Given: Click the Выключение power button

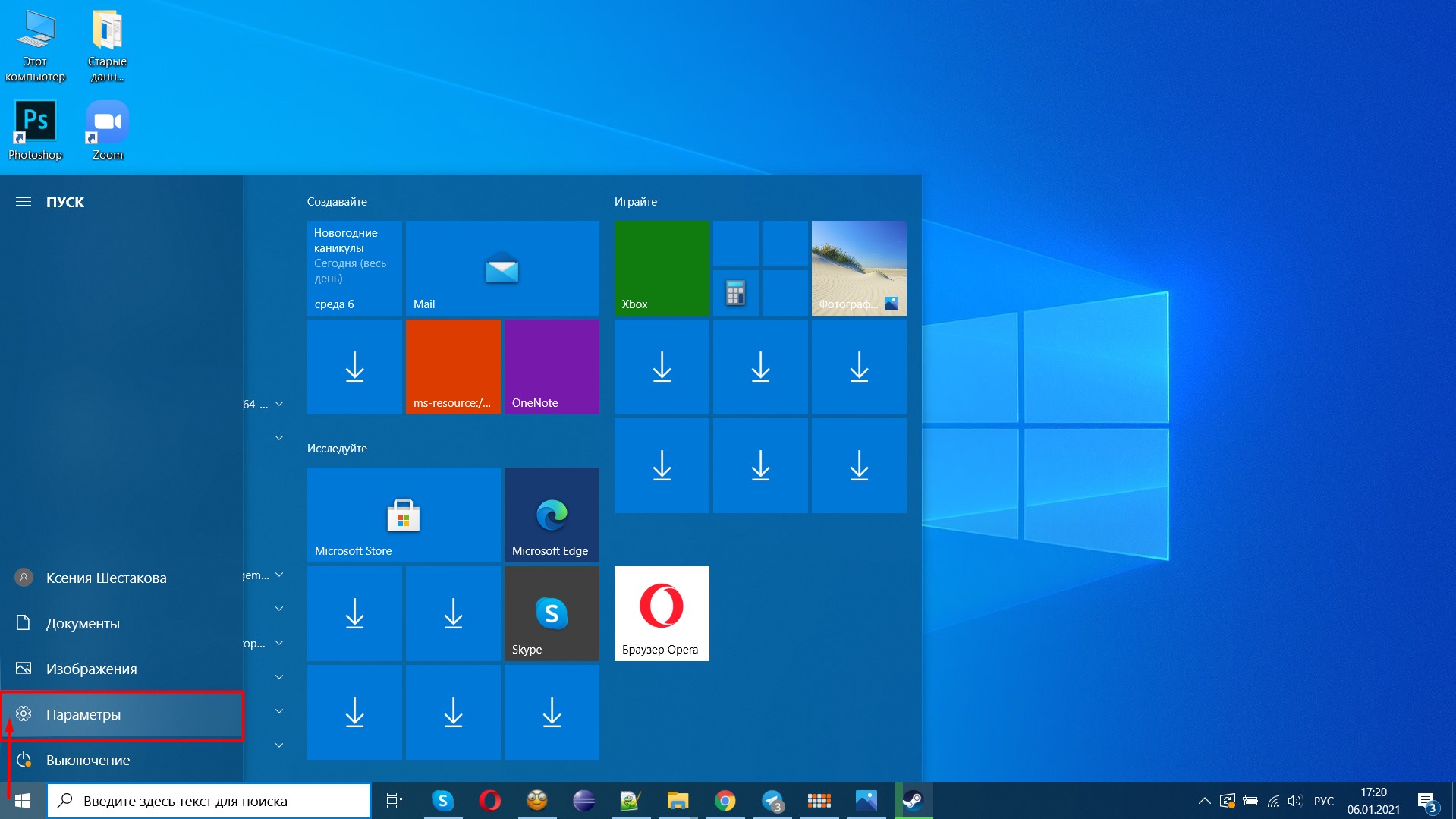Looking at the screenshot, I should pyautogui.click(x=87, y=760).
